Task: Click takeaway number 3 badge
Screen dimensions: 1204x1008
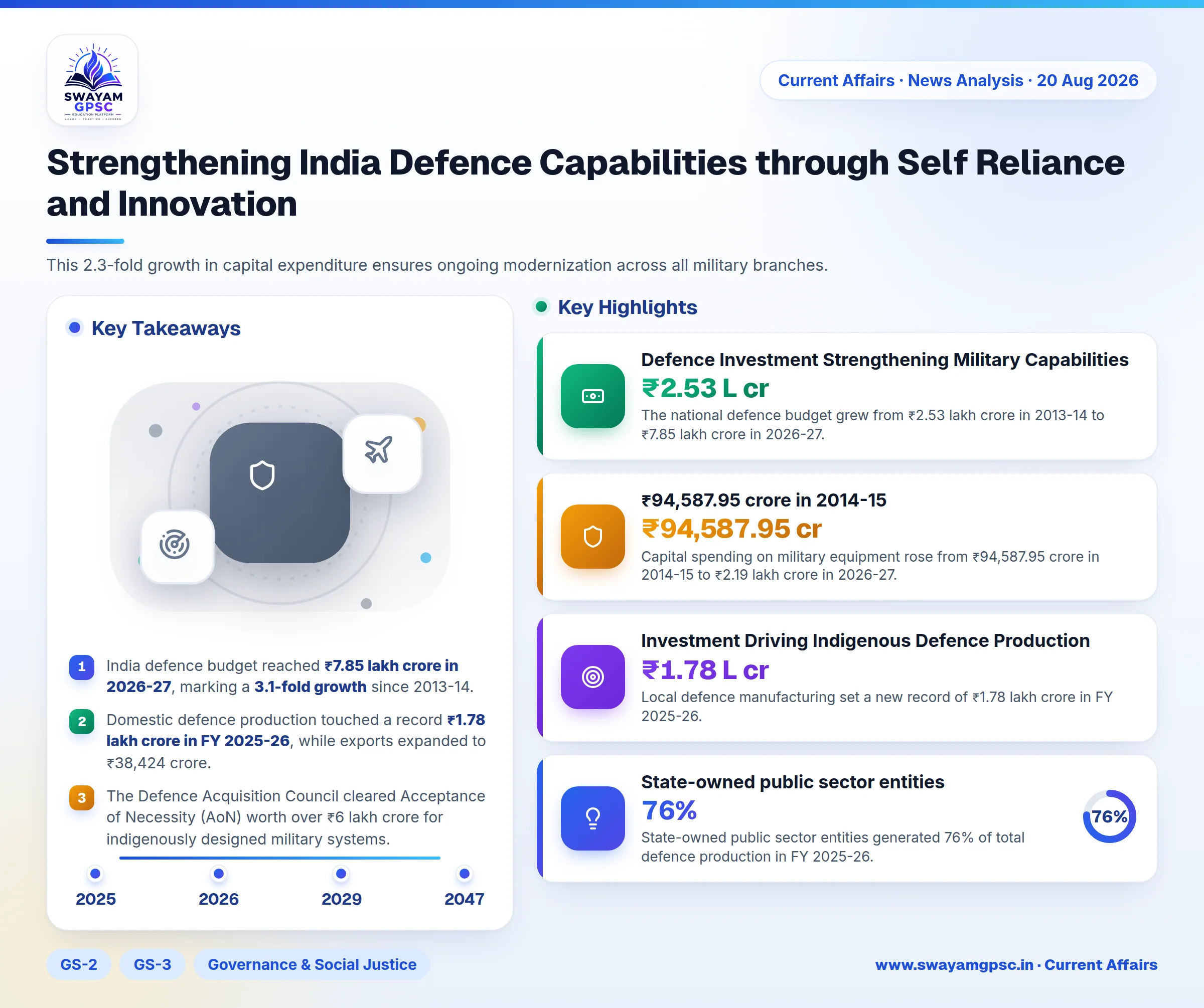Action: (x=82, y=797)
